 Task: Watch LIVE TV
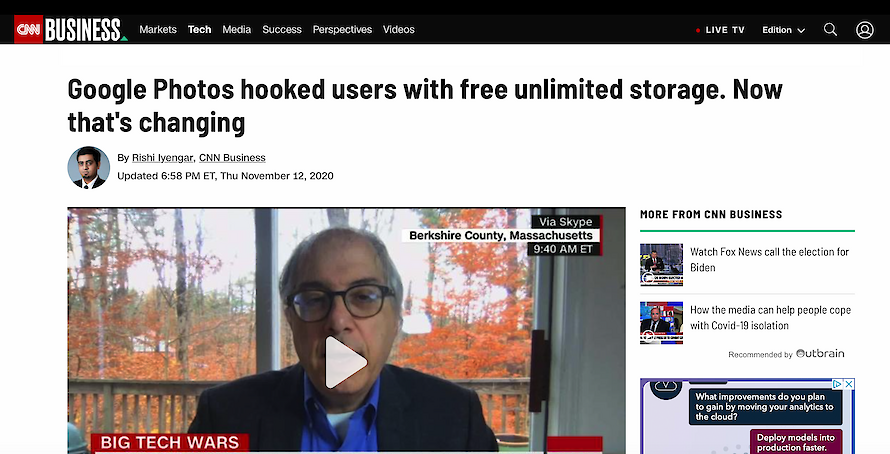pos(720,30)
